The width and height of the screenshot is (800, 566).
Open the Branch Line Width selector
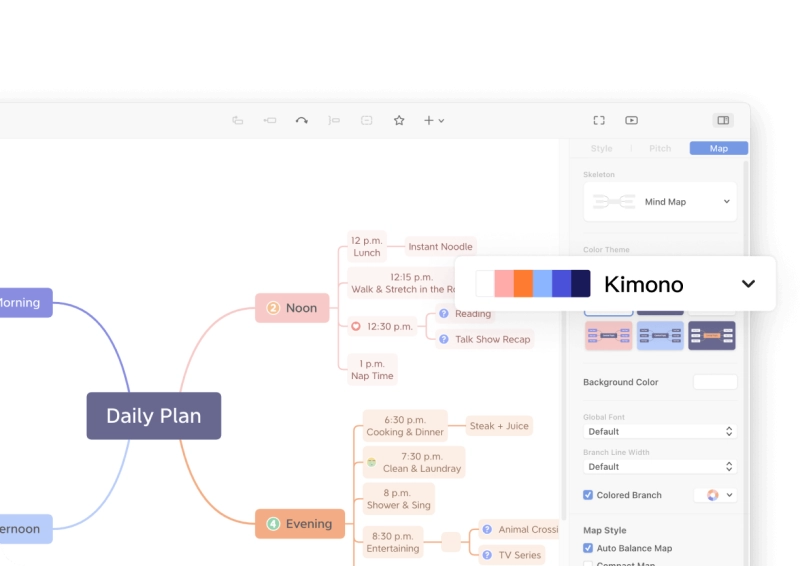pos(660,467)
